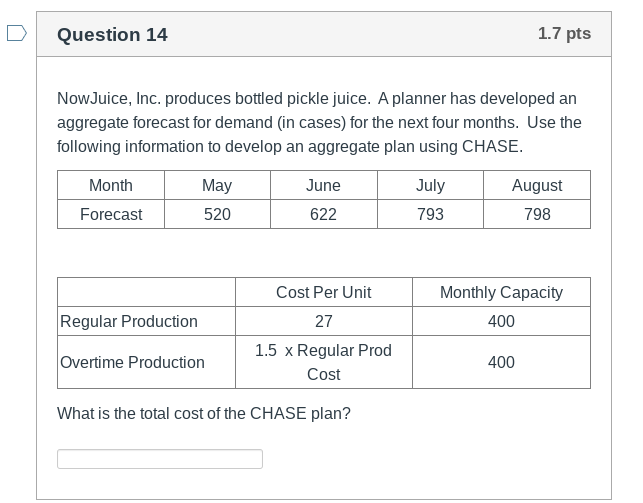Click the Overtime Production row label
Image resolution: width=643 pixels, height=503 pixels.
(x=132, y=362)
